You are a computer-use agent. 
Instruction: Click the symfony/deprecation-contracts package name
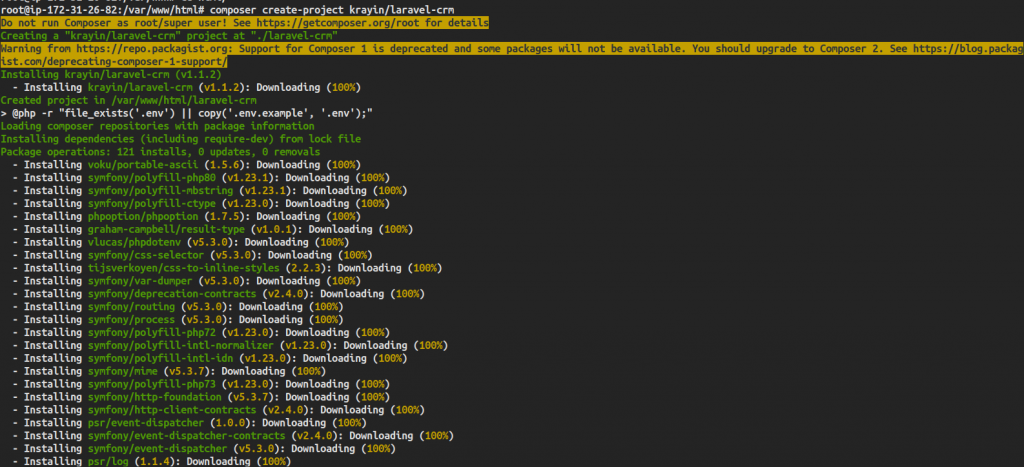(172, 294)
